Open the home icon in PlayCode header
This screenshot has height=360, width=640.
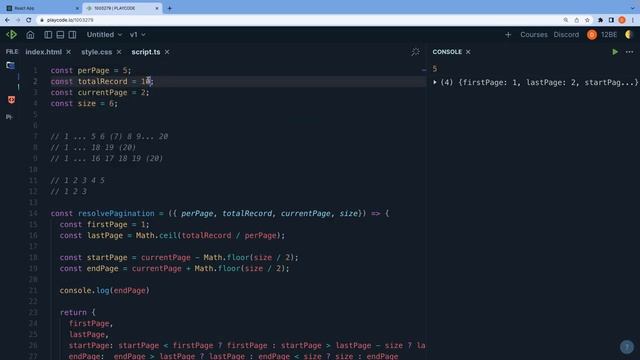30,35
